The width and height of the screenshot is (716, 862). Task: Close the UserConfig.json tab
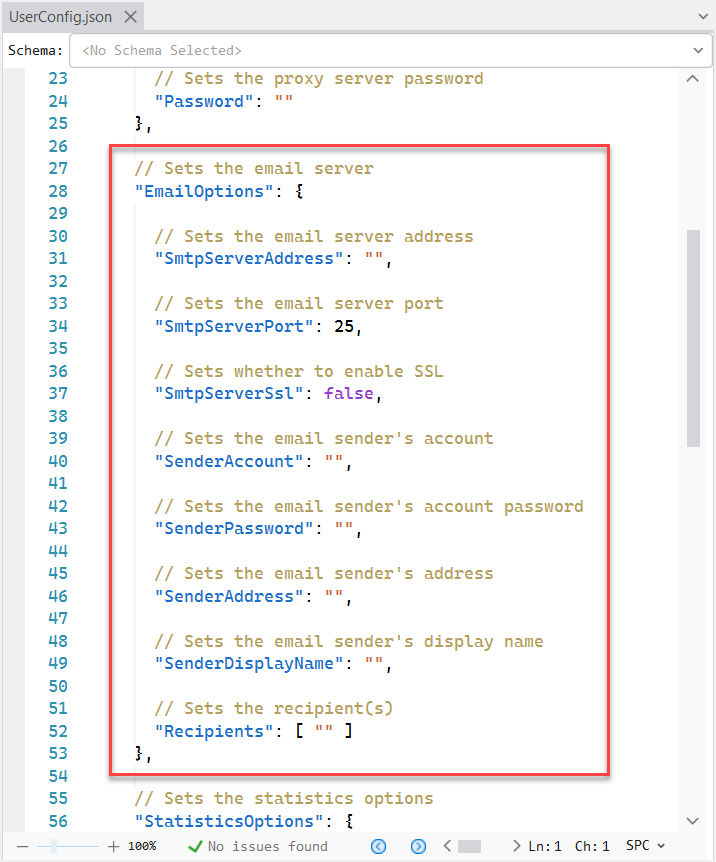(x=129, y=17)
